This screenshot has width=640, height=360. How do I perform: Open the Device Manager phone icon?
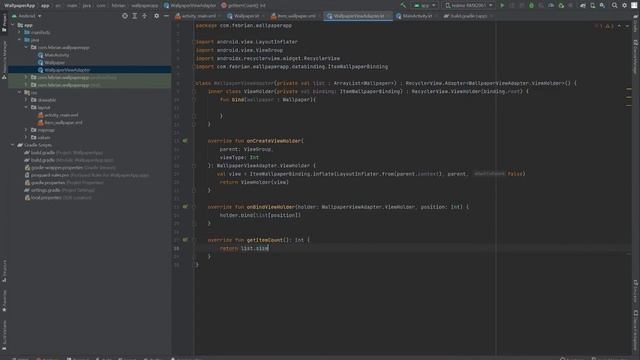pyautogui.click(x=593, y=5)
